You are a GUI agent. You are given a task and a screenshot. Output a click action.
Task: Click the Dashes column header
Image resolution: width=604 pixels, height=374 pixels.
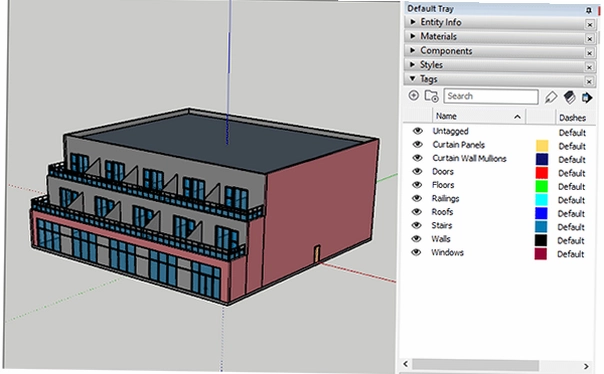572,117
